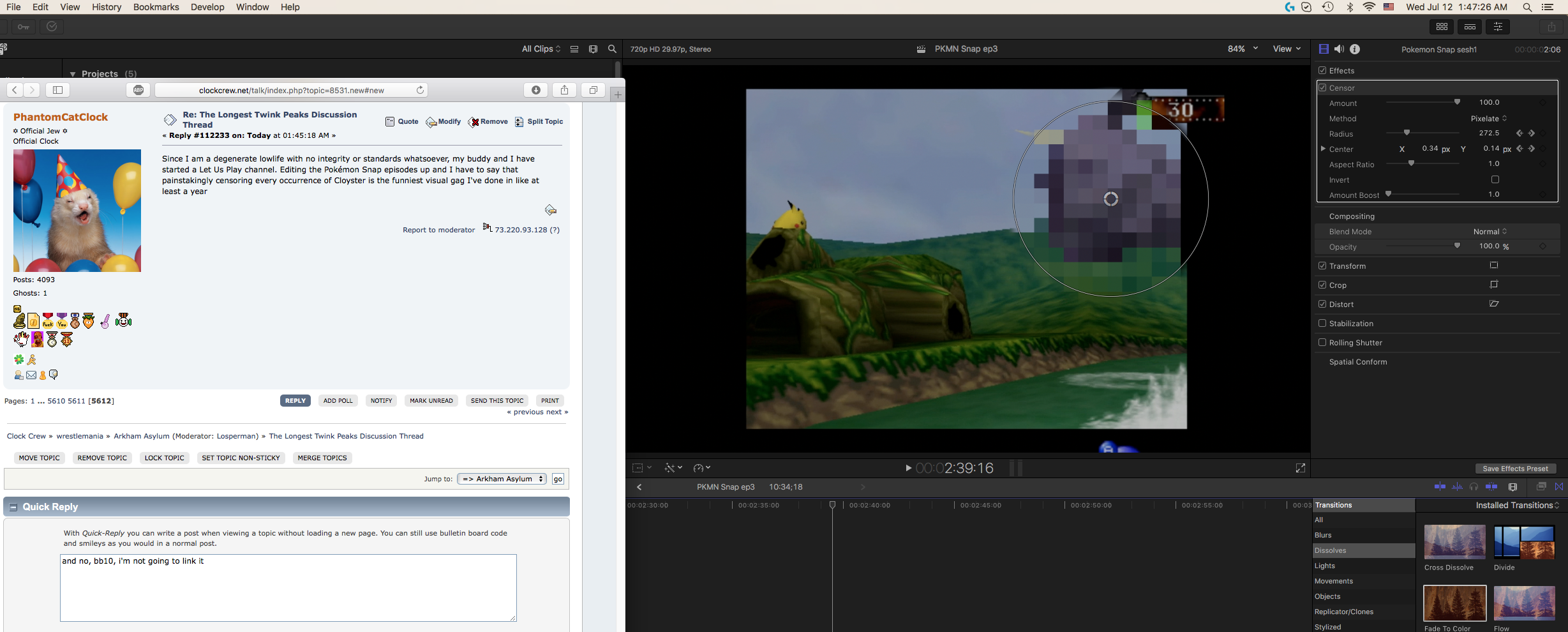Enter full screen viewer playback
This screenshot has width=1568, height=632.
(1301, 468)
